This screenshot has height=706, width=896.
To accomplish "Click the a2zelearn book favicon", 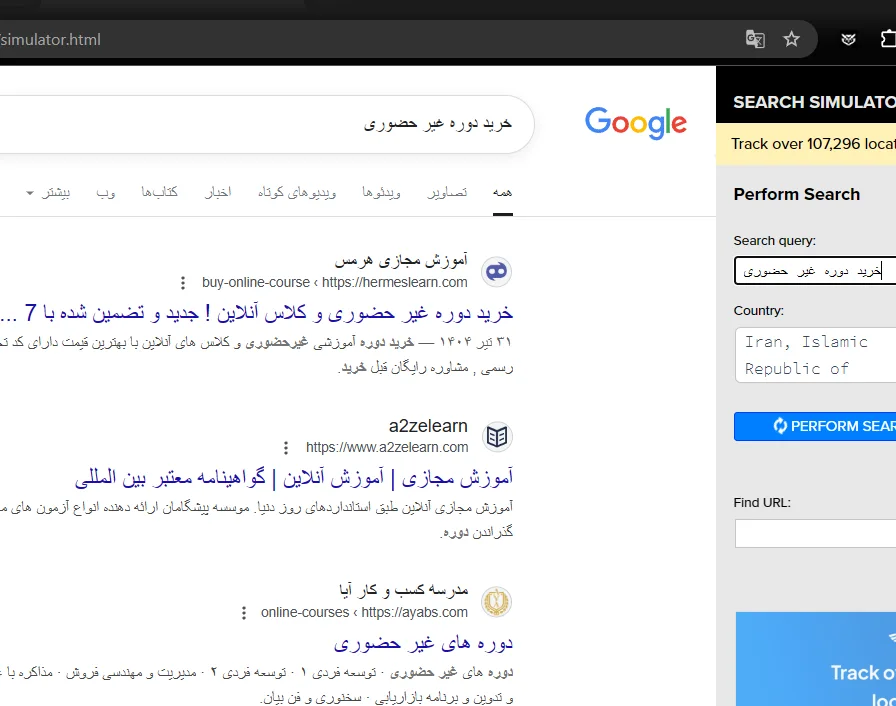I will coord(496,436).
